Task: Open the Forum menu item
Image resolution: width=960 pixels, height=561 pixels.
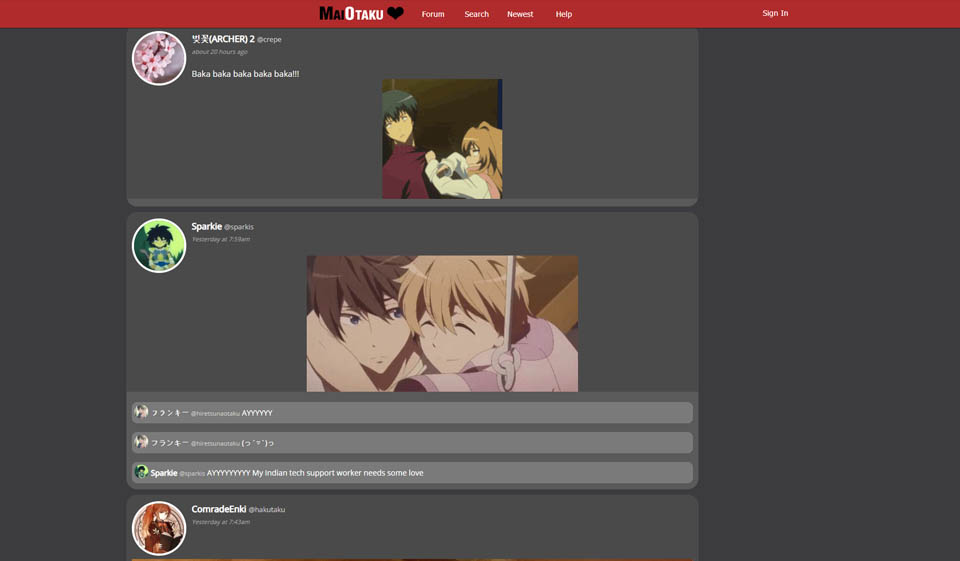Action: [x=433, y=14]
